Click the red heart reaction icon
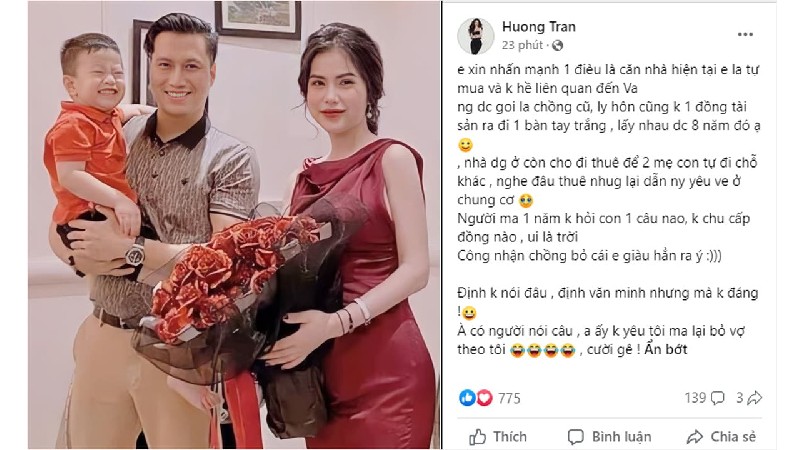This screenshot has height=450, width=800. [x=484, y=398]
